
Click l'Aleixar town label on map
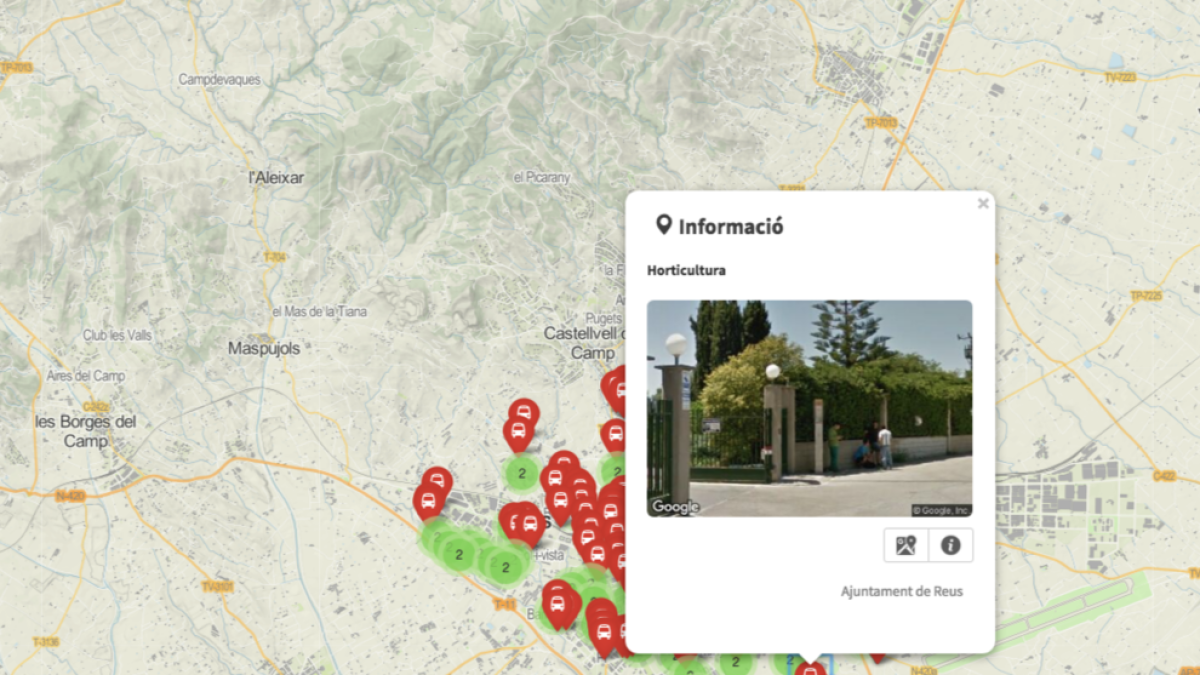[276, 178]
